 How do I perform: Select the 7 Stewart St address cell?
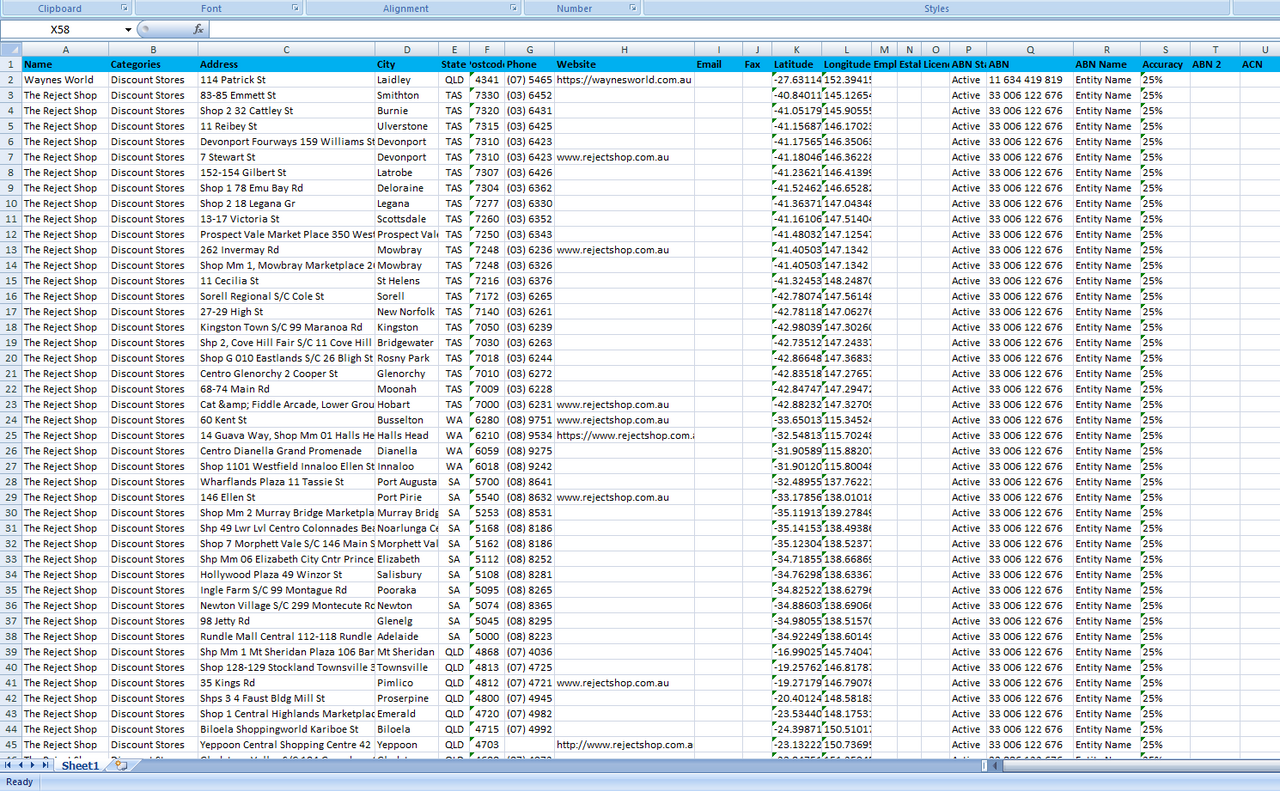(x=286, y=157)
